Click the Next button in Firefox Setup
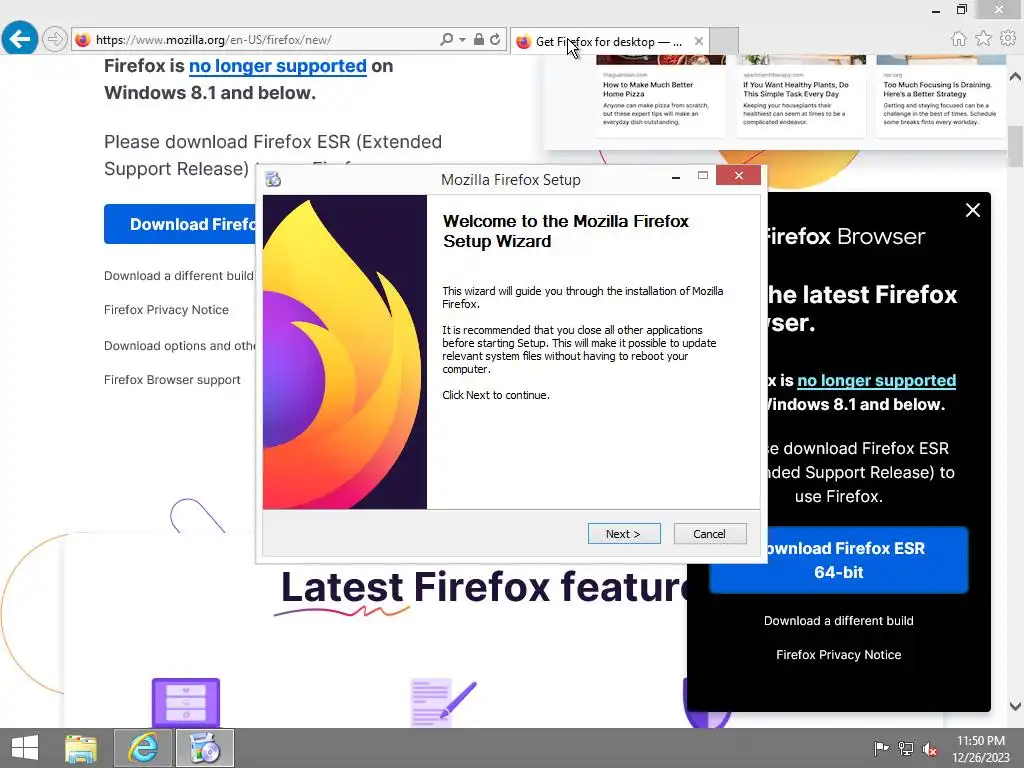1024x768 pixels. point(624,534)
